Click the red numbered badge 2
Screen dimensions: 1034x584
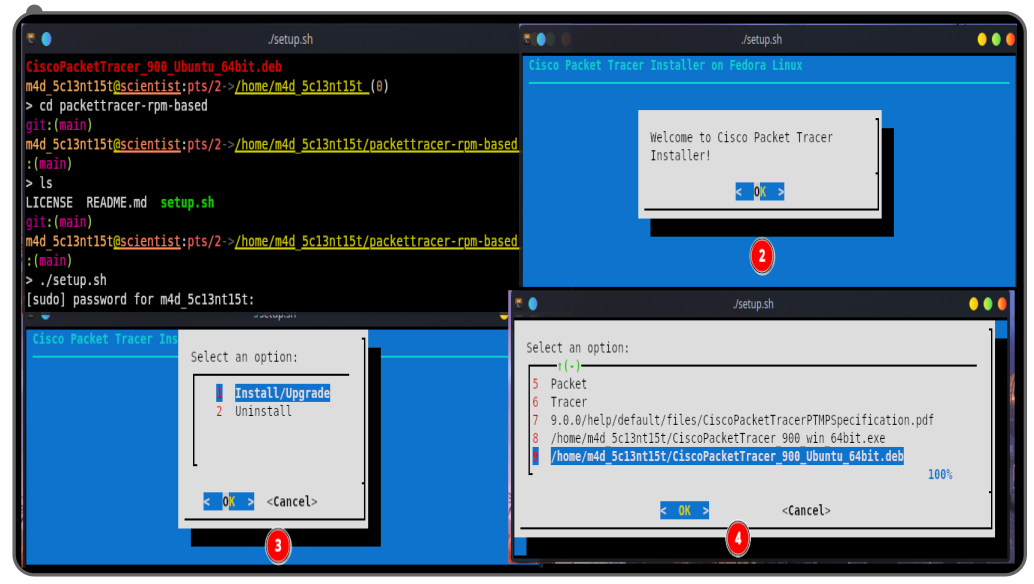pyautogui.click(x=762, y=256)
